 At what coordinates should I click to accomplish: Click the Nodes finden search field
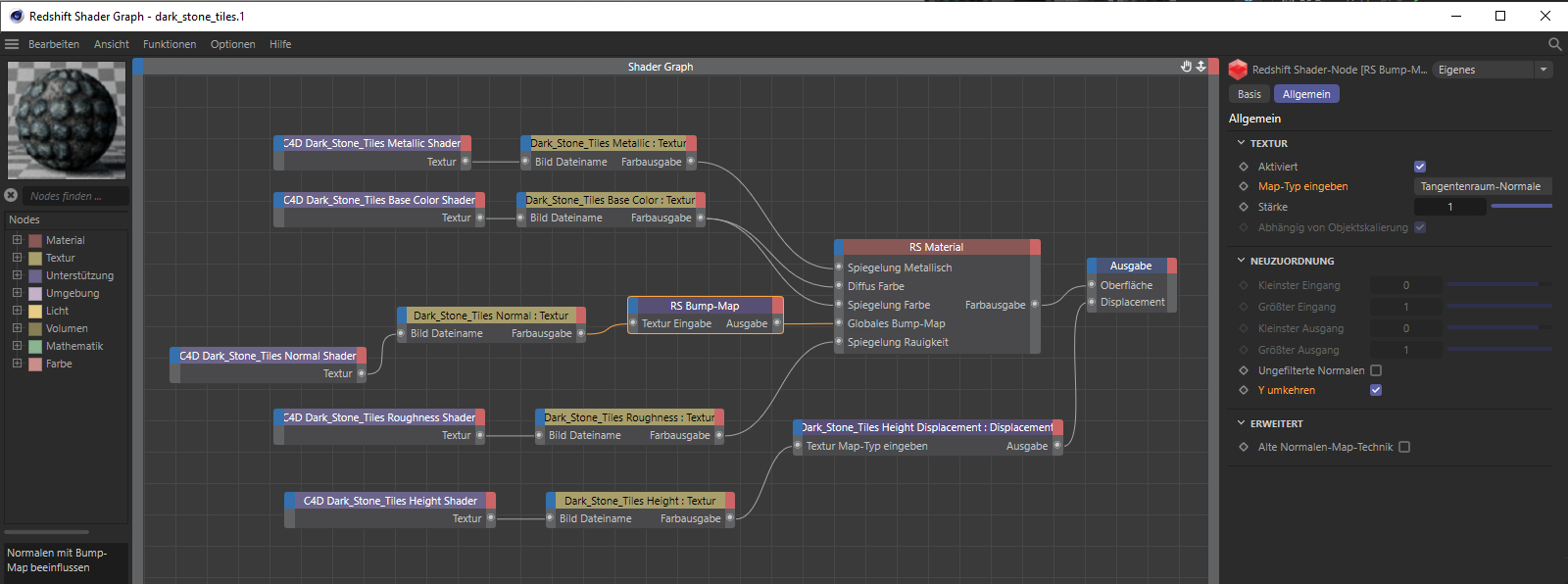74,196
